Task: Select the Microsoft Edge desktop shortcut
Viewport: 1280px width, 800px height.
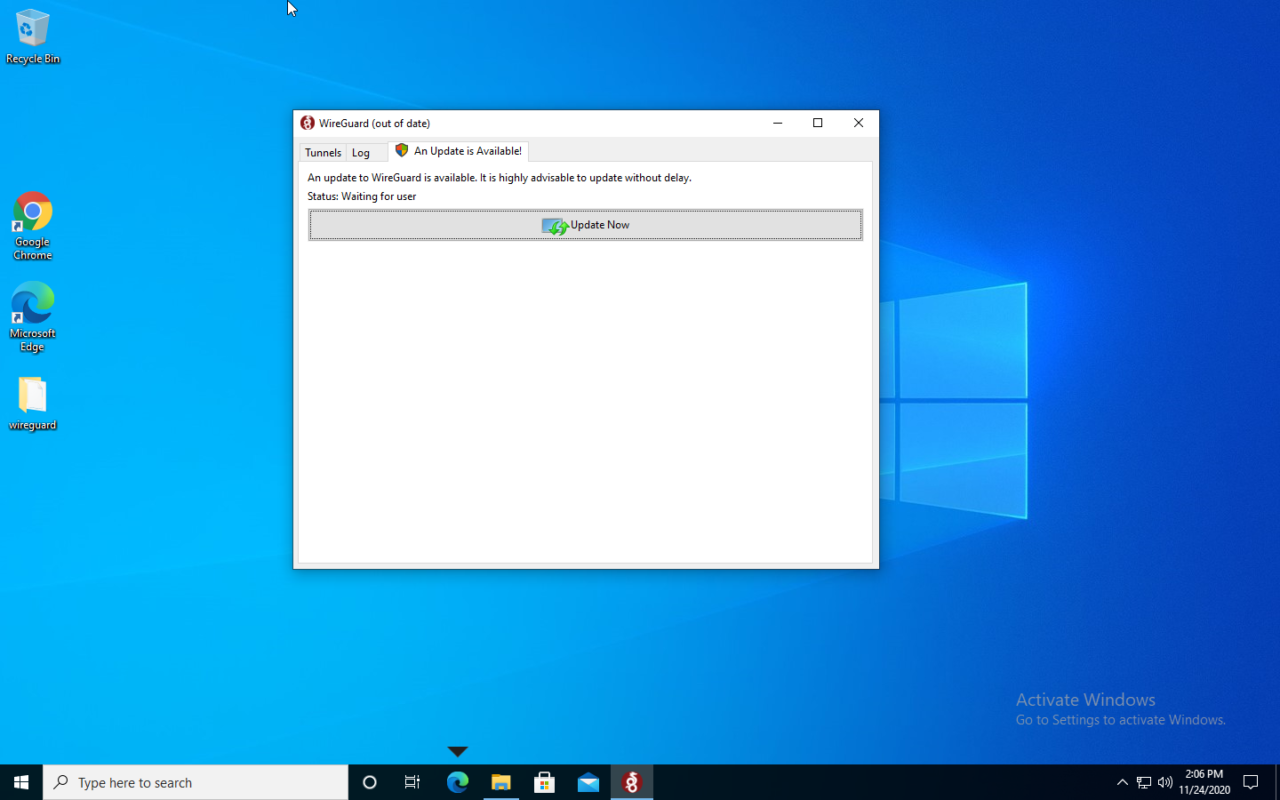Action: pyautogui.click(x=32, y=317)
